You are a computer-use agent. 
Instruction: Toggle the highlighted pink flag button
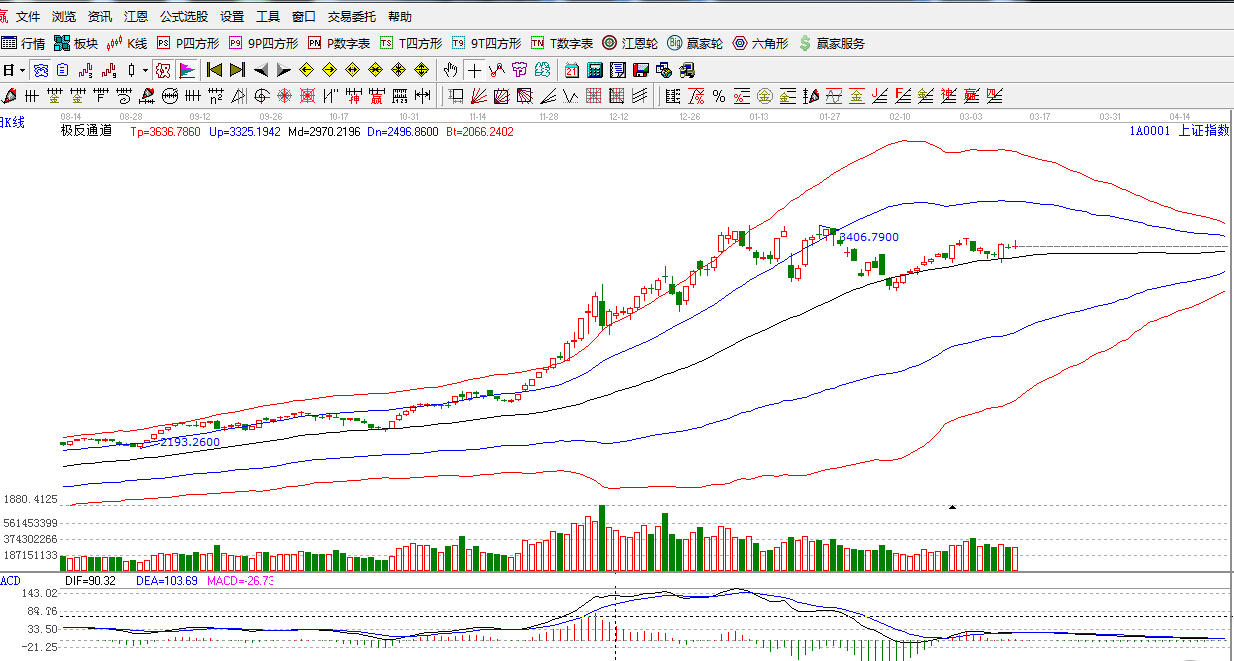(x=187, y=70)
